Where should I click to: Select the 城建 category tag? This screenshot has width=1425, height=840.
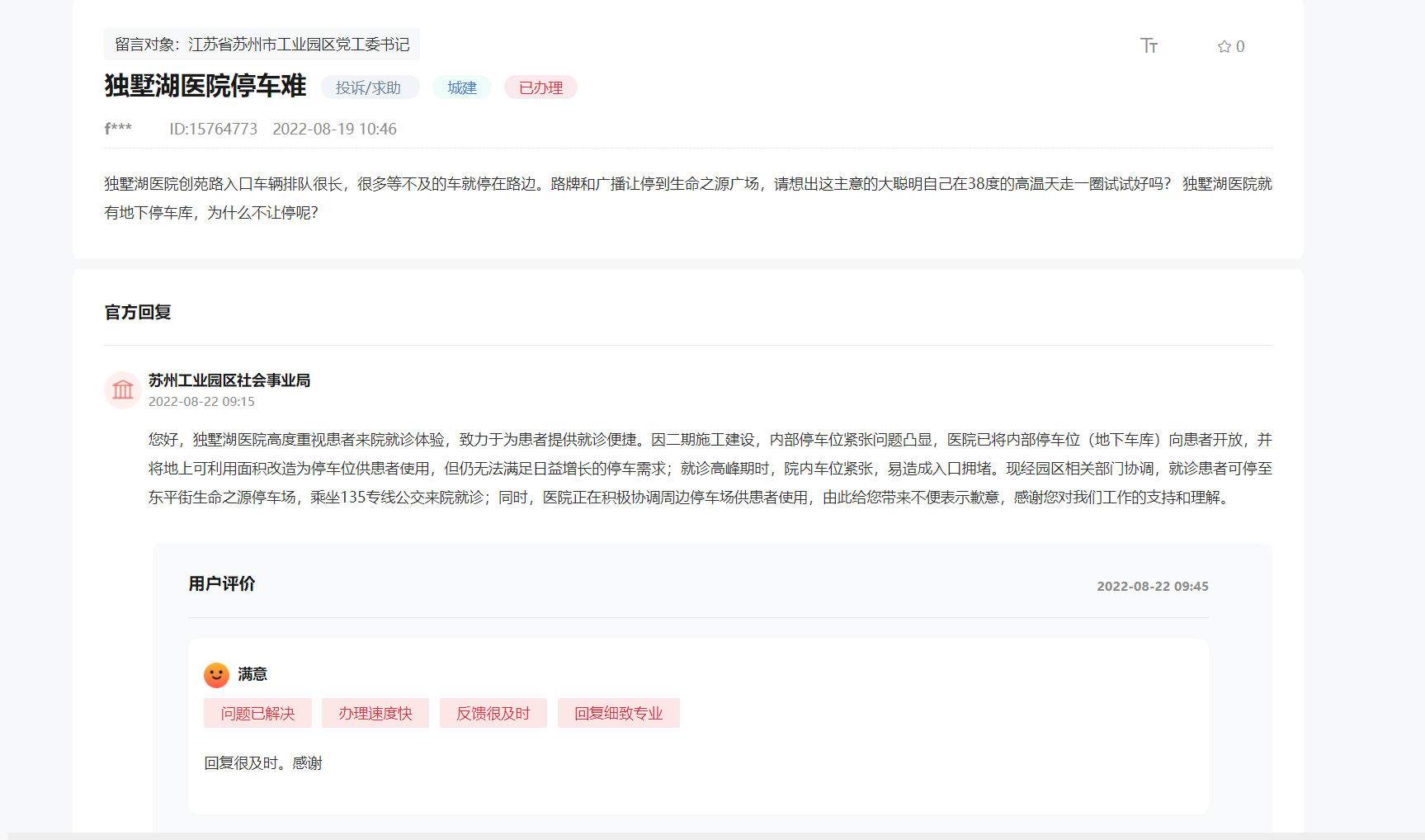coord(462,87)
